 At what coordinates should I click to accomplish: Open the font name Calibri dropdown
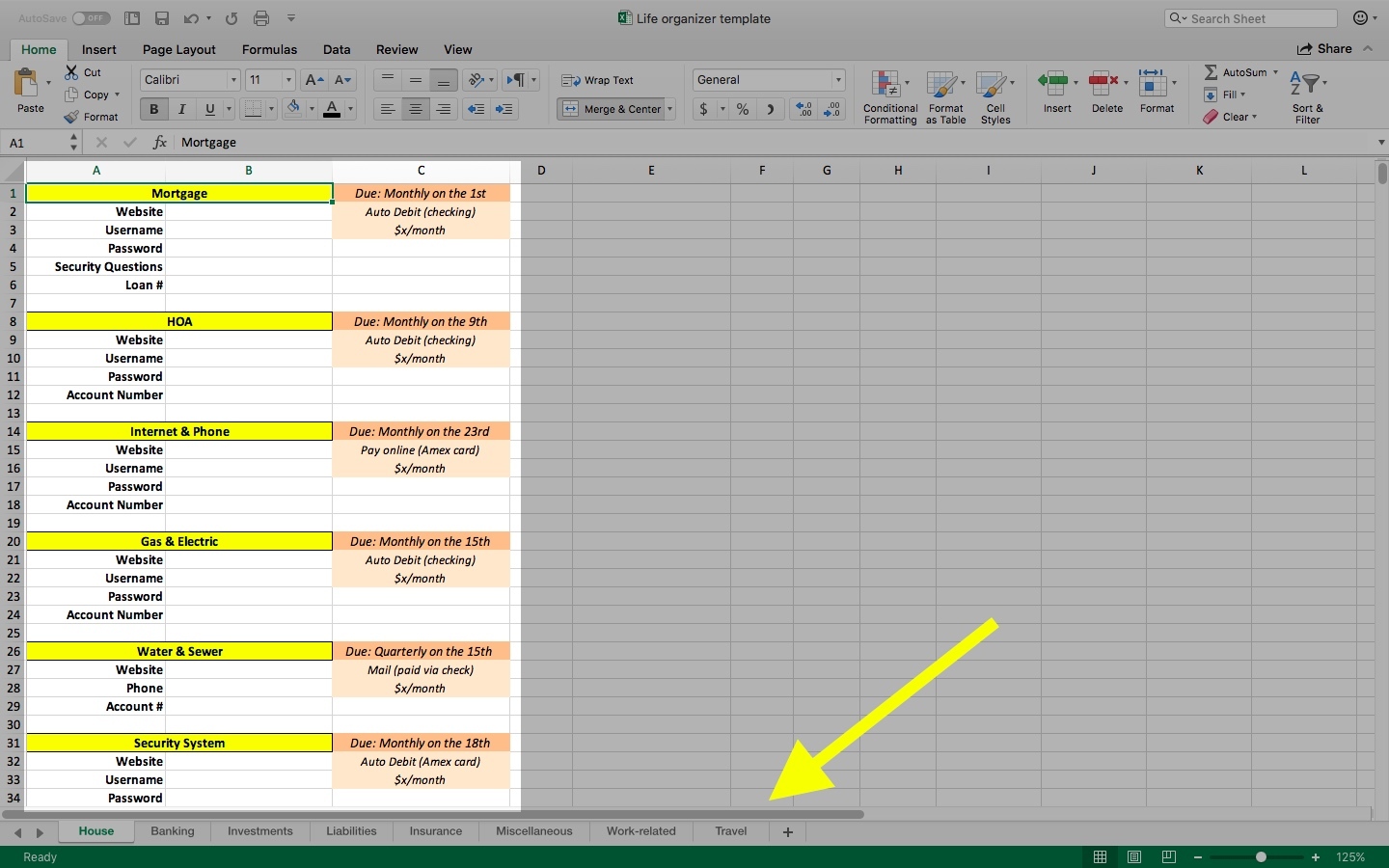pyautogui.click(x=232, y=80)
